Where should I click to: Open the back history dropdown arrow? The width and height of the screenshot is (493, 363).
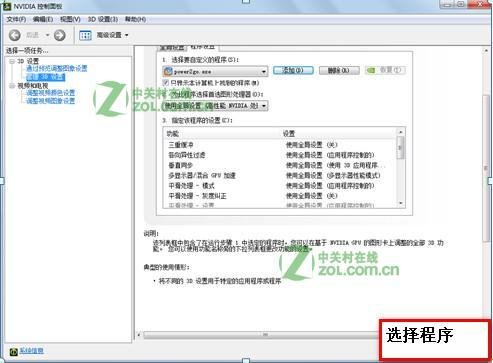click(x=47, y=35)
